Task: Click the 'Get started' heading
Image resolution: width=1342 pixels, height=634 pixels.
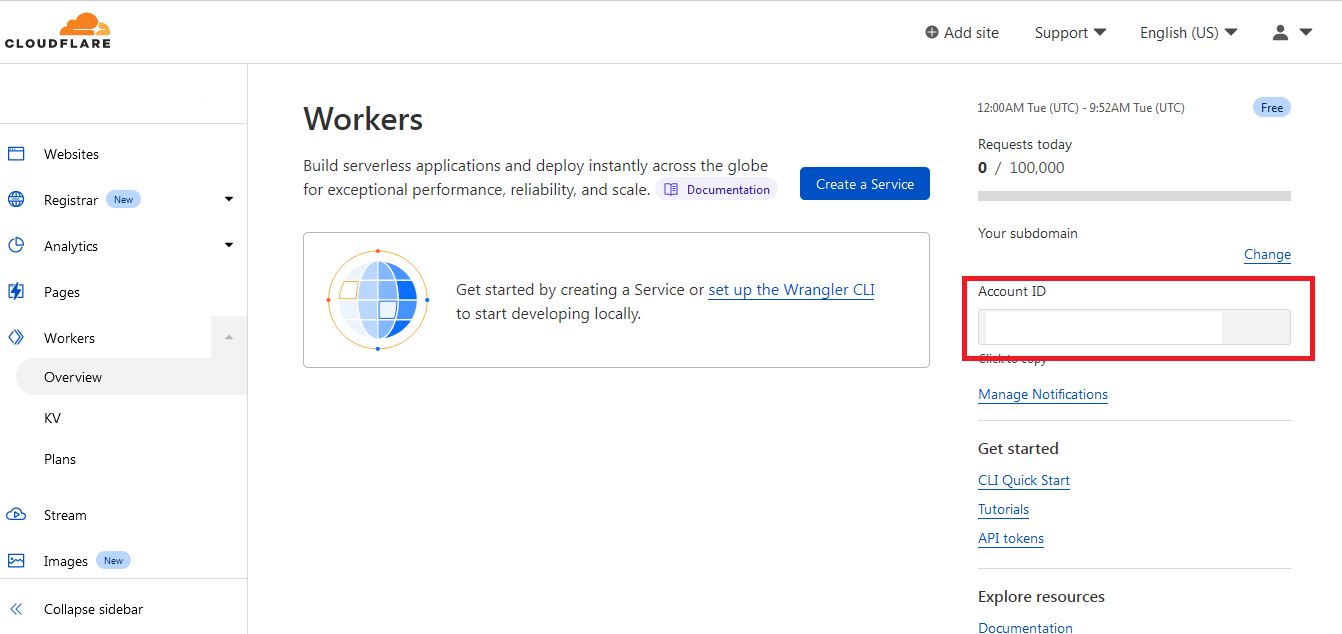Action: click(x=1018, y=448)
